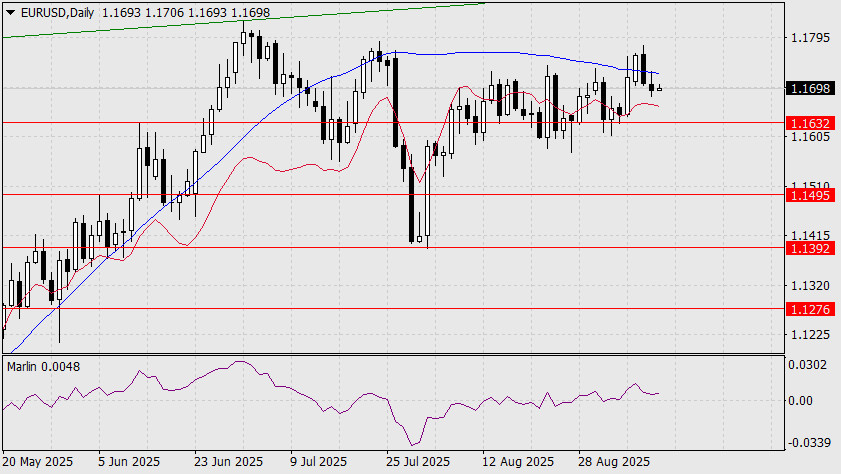Click the 12 Aug 2025 date label

click(x=518, y=462)
